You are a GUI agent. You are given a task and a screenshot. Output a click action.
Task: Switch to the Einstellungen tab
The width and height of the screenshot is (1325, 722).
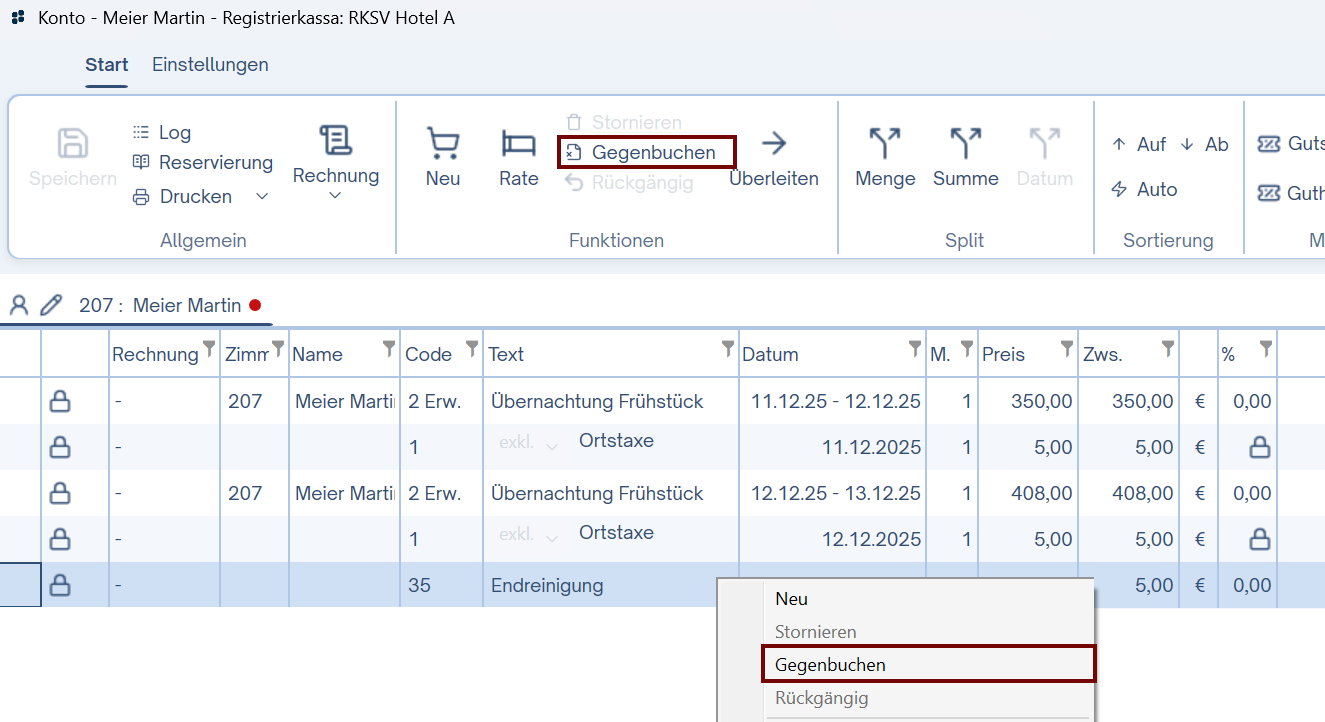[x=210, y=65]
